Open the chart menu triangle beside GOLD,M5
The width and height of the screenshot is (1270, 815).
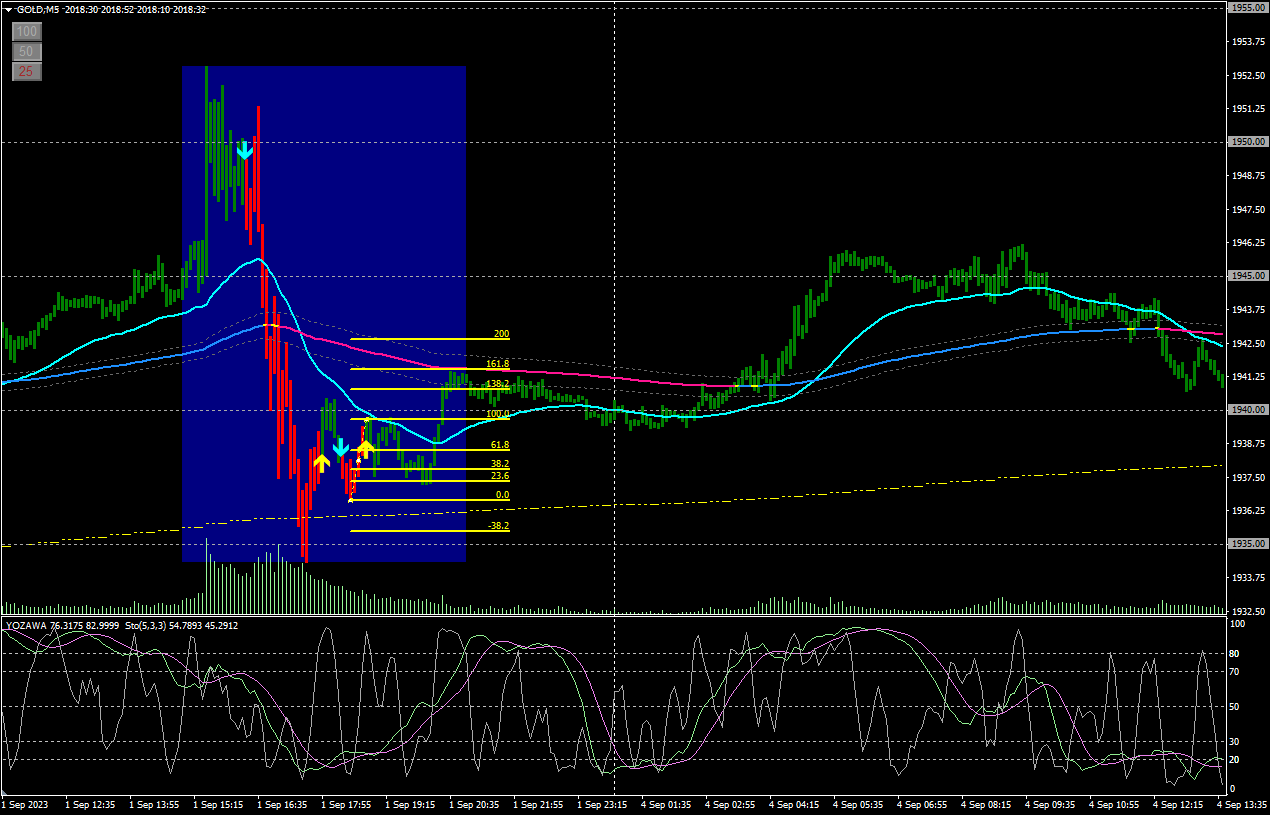pos(8,9)
